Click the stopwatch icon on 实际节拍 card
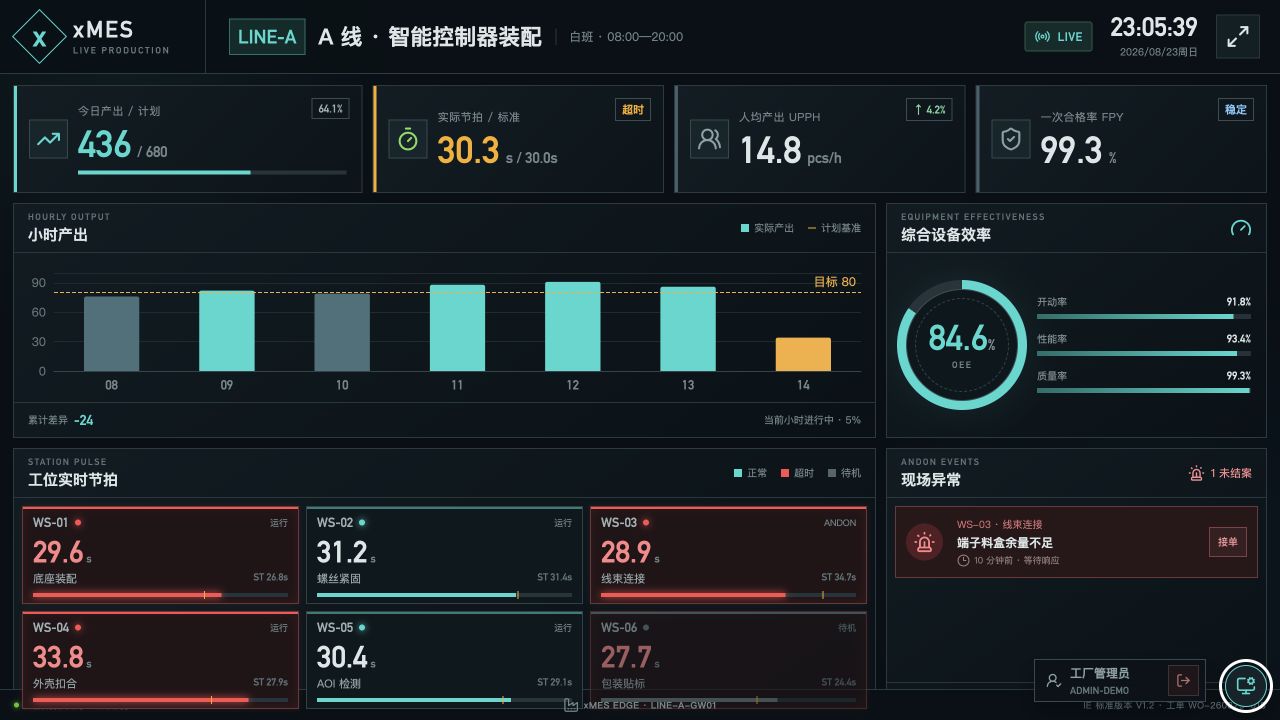The image size is (1280, 720). (x=408, y=139)
